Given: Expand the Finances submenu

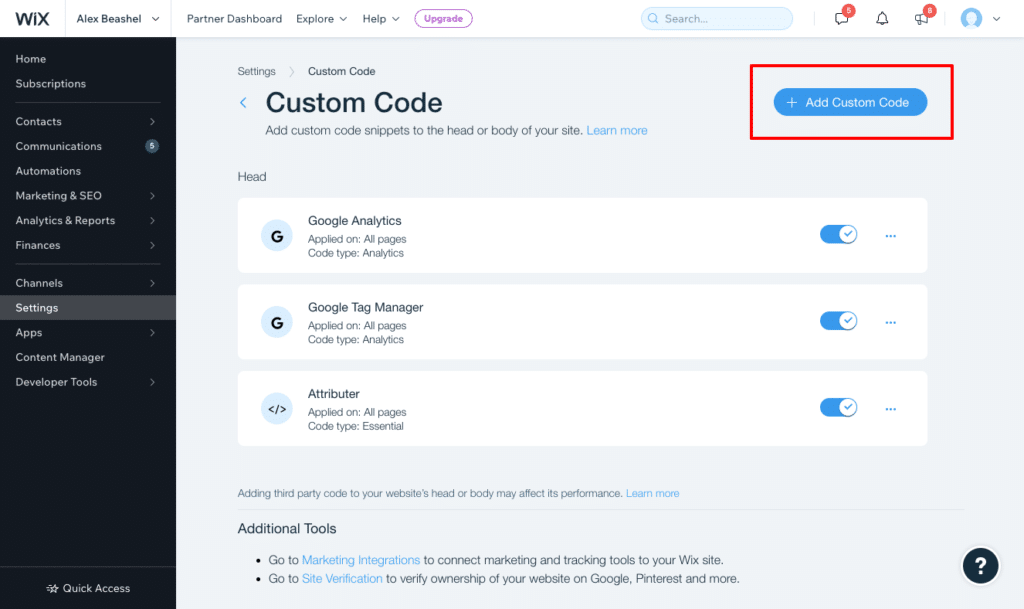Looking at the screenshot, I should 152,245.
